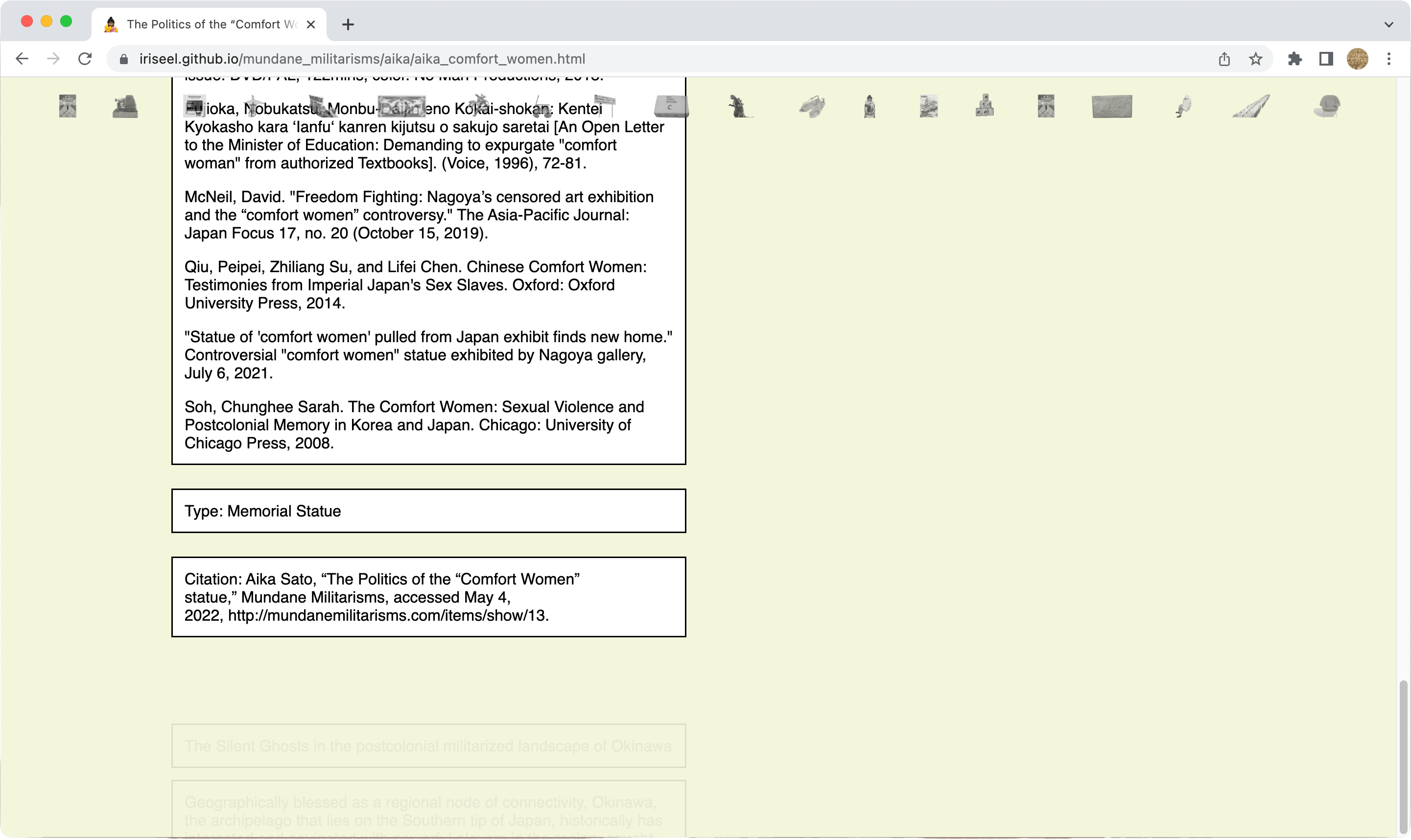Click the browser back arrow

tap(22, 59)
